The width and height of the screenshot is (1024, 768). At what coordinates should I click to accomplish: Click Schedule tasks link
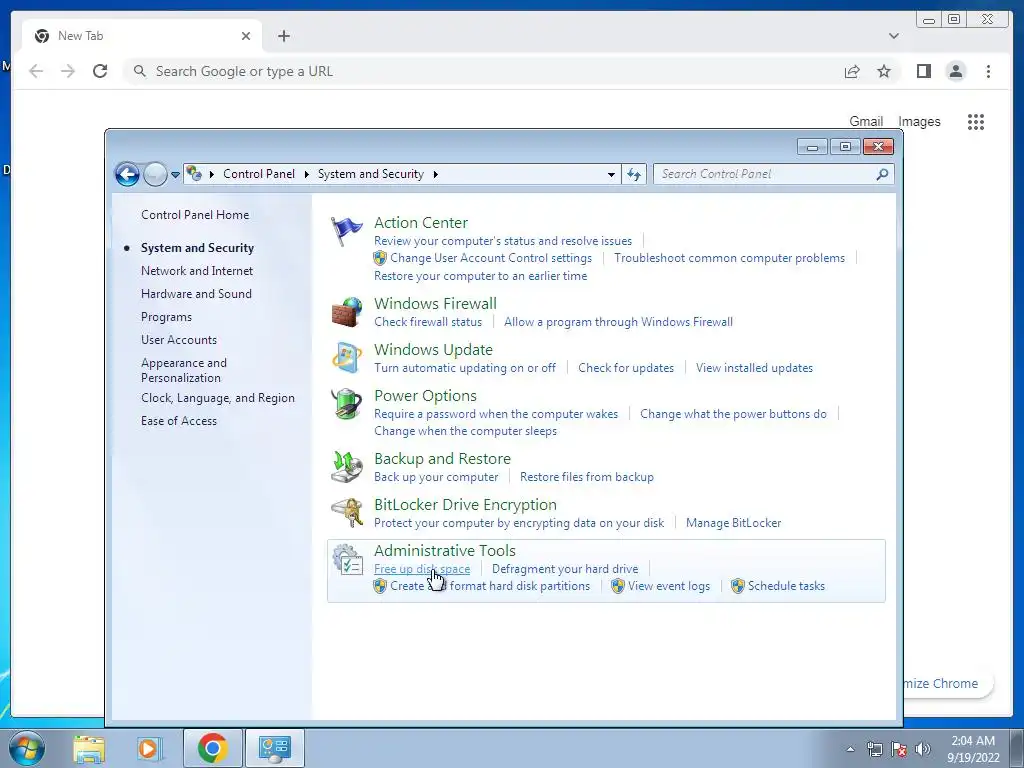pos(786,586)
